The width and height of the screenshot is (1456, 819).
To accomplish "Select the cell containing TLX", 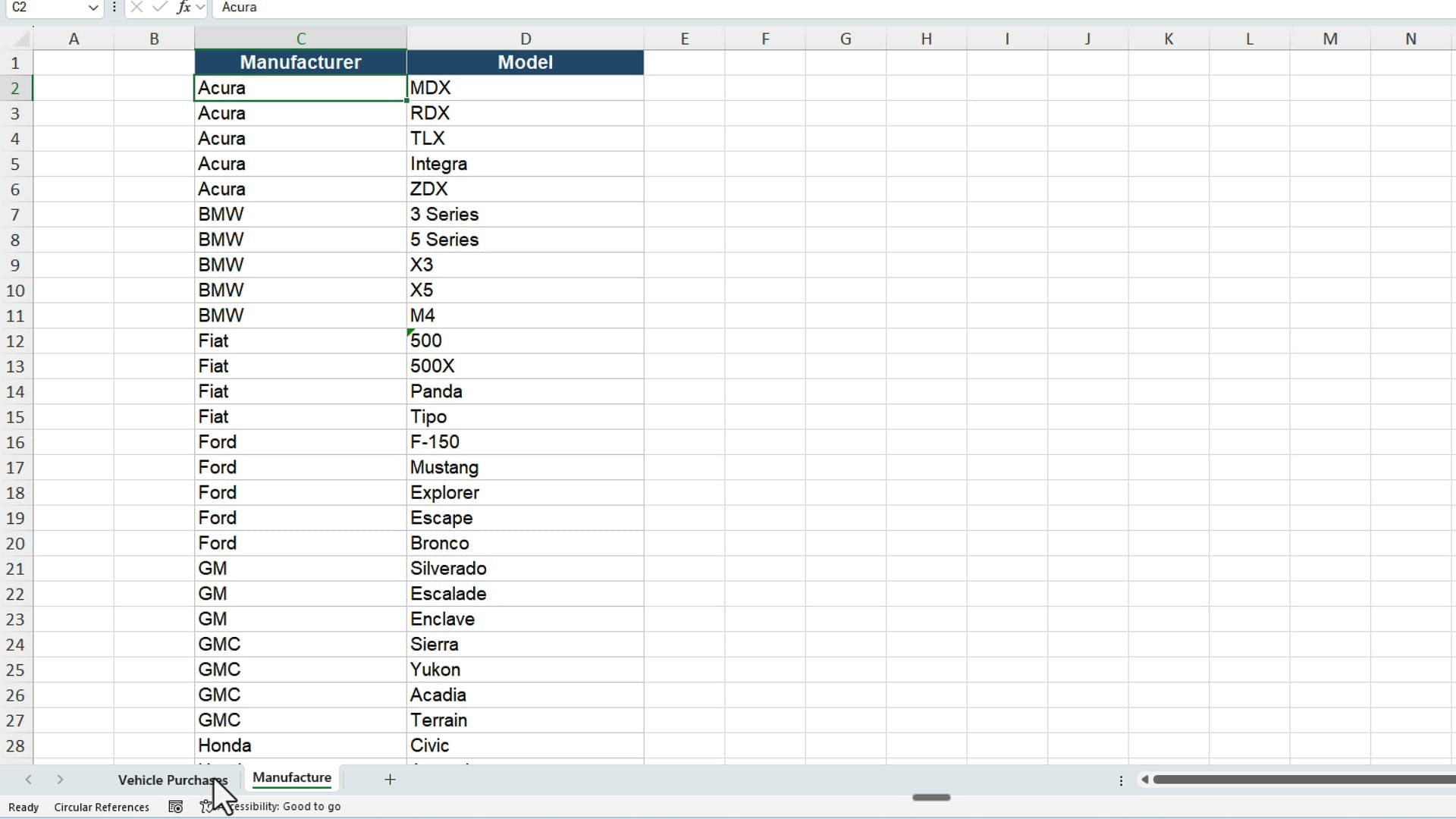I will click(526, 139).
